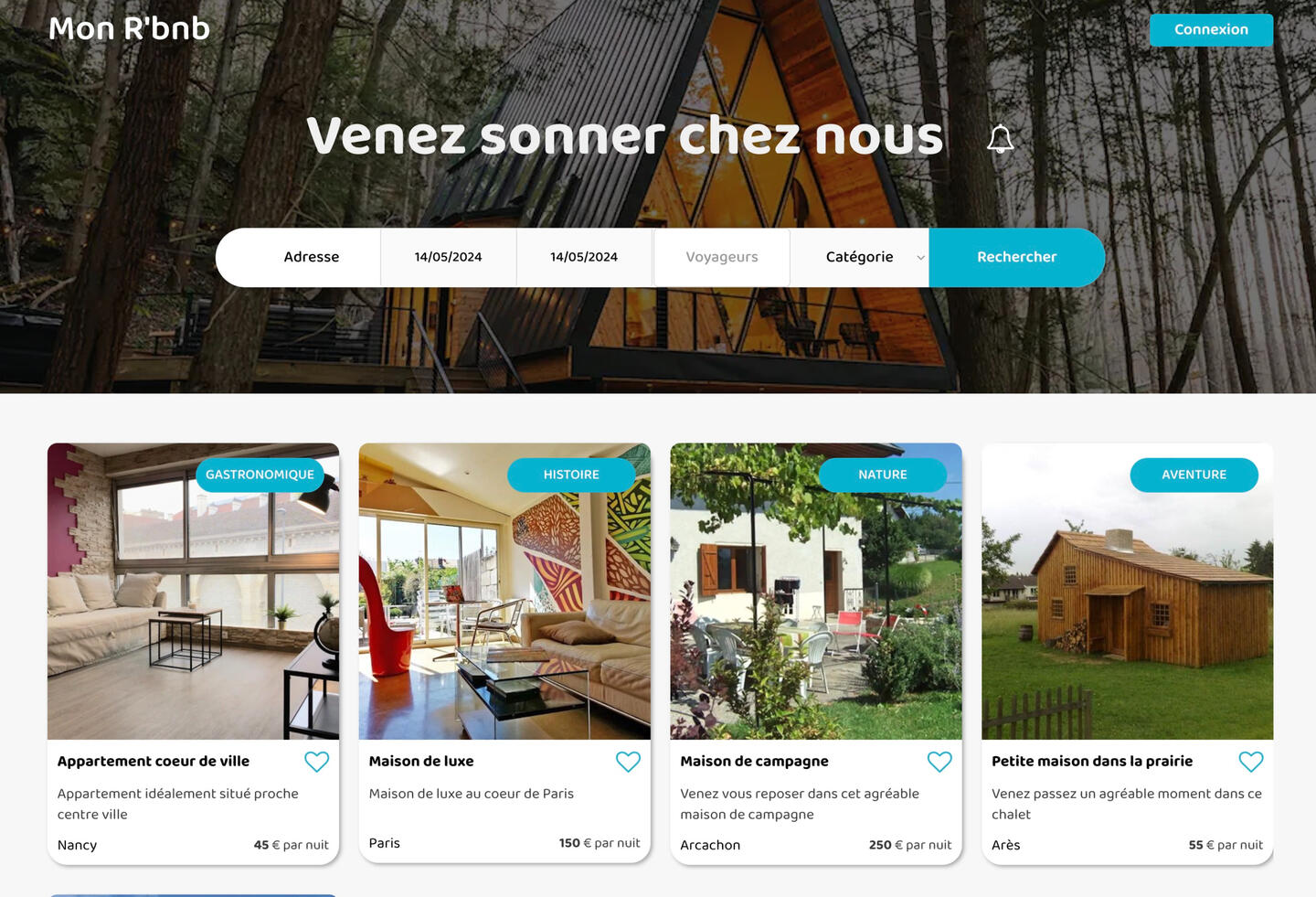Select the HISTOIRE category tag
This screenshot has height=897, width=1316.
571,475
